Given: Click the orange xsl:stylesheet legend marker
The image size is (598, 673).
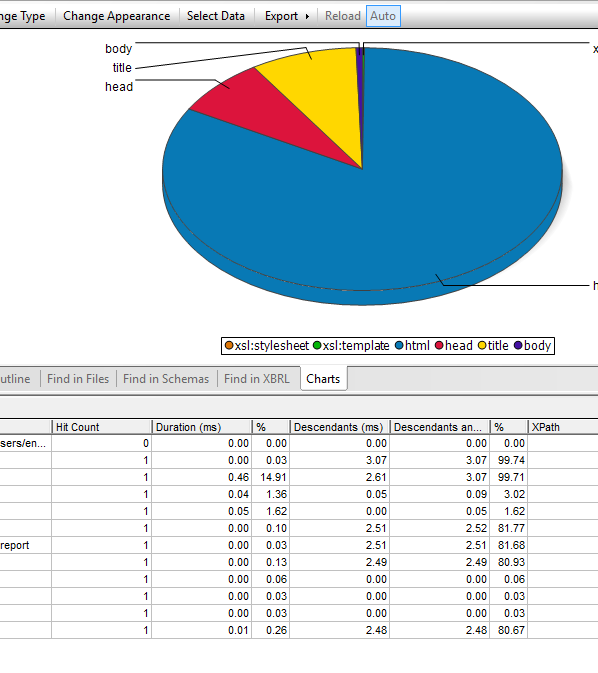Looking at the screenshot, I should click(229, 346).
